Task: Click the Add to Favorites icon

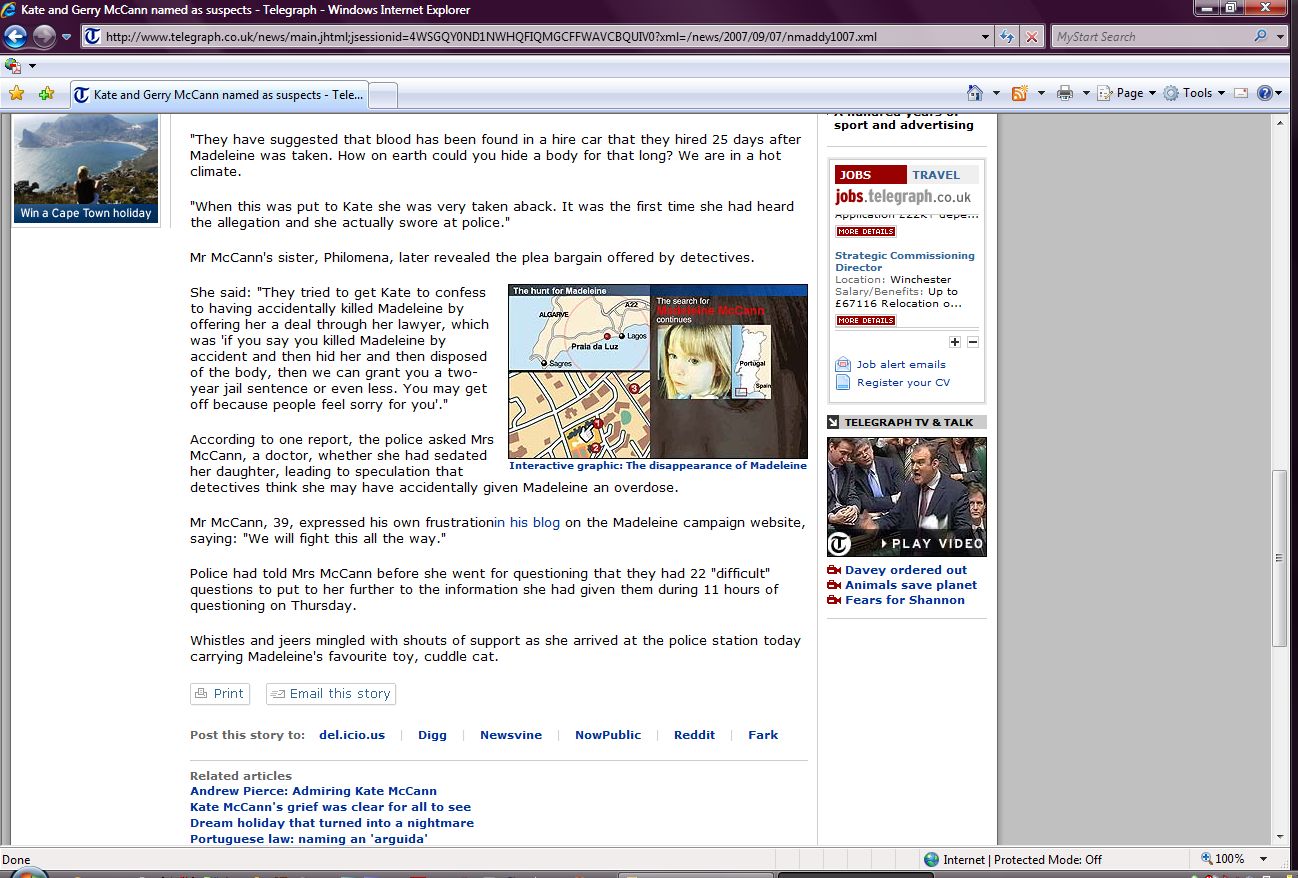Action: tap(46, 94)
